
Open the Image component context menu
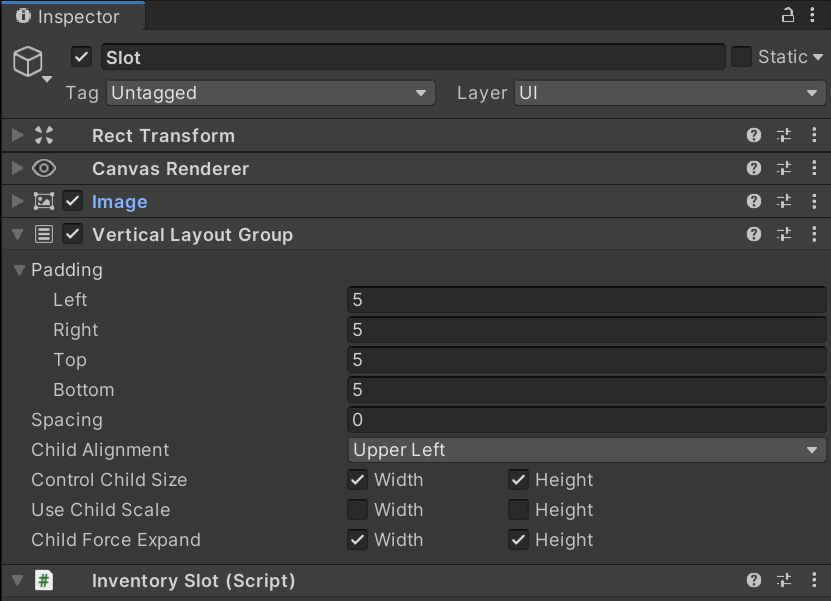815,201
